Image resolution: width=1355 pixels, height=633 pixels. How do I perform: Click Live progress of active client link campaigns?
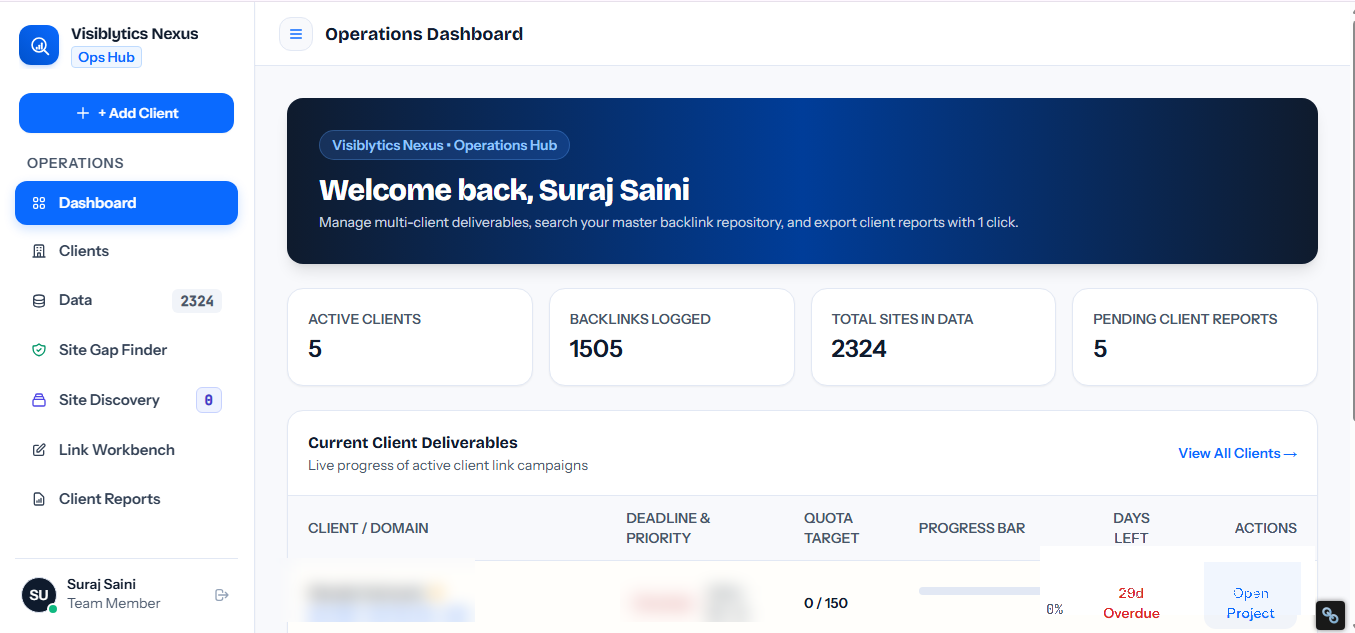pos(448,465)
